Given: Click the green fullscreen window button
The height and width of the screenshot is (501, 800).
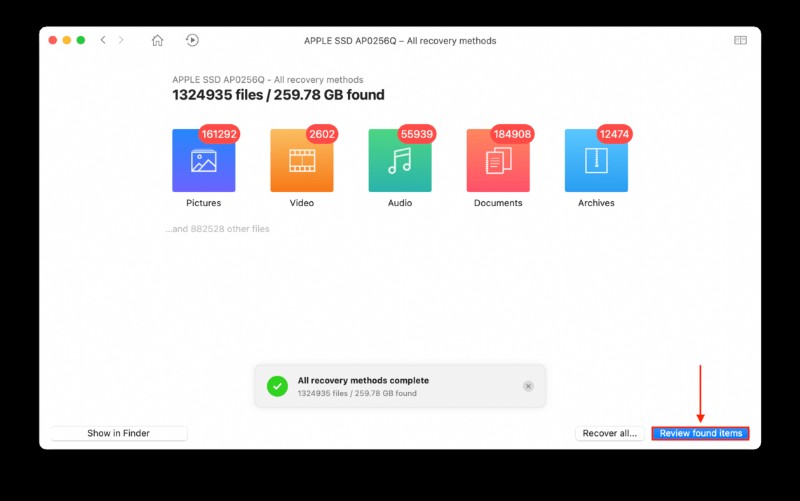Looking at the screenshot, I should click(81, 40).
